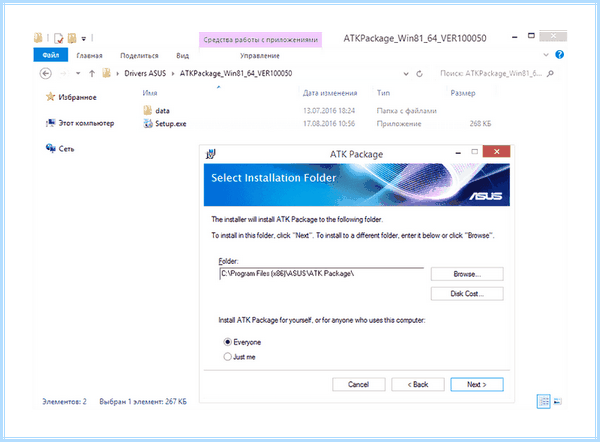Open the Вид ribbon tab
Image resolution: width=600 pixels, height=442 pixels.
click(x=183, y=56)
